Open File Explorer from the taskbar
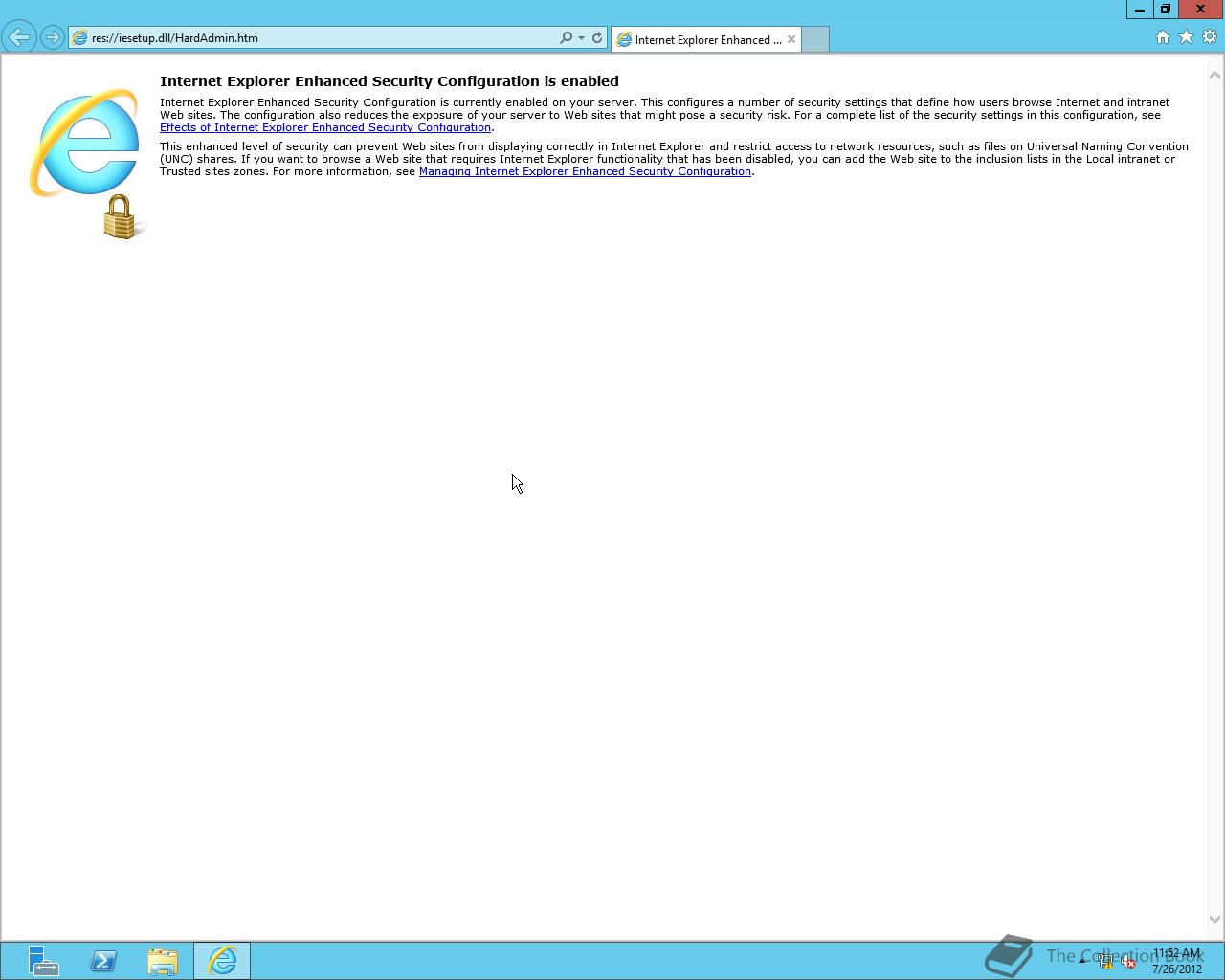1225x980 pixels. (x=163, y=961)
